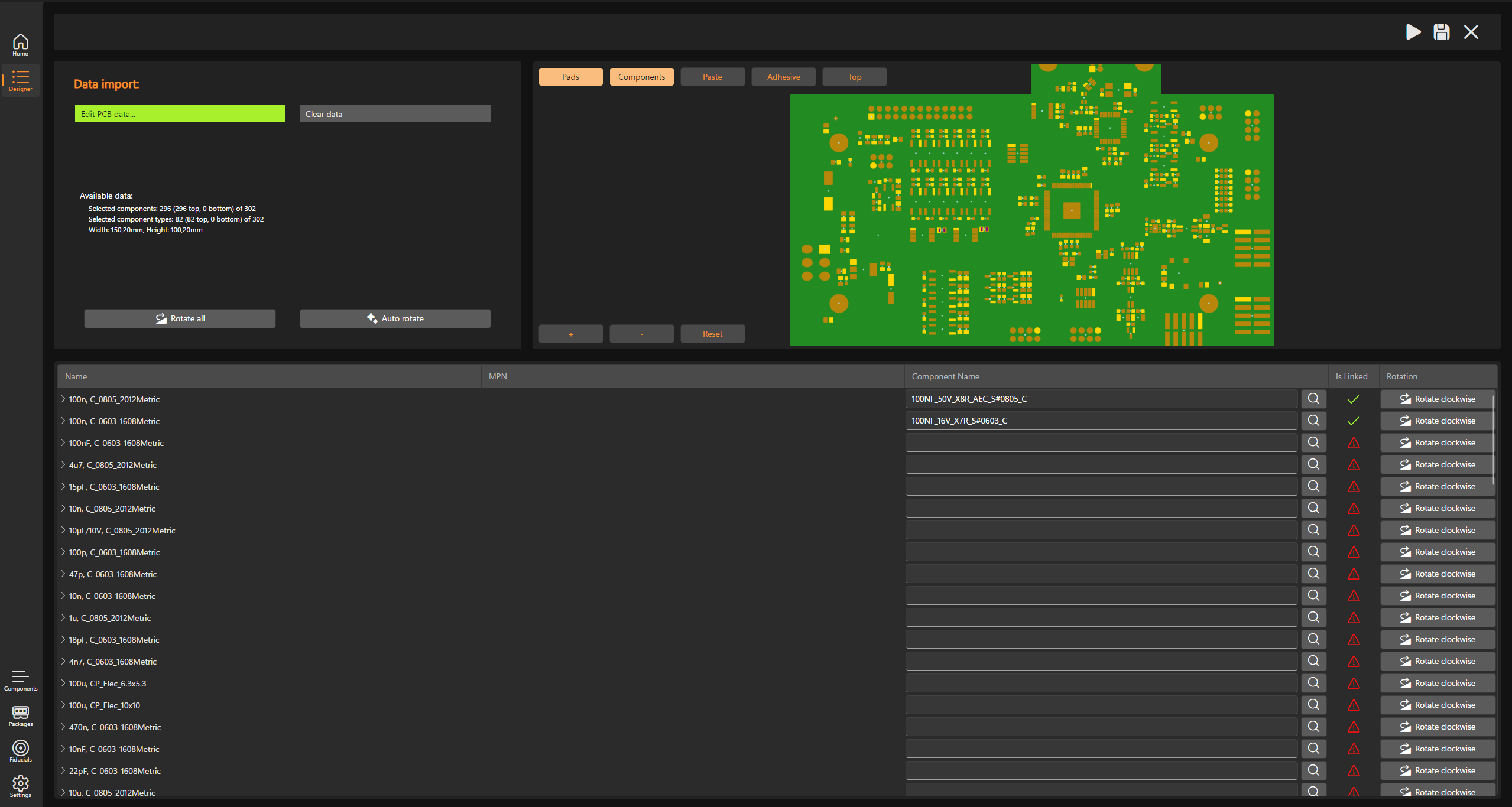Switch to the Top side view
The width and height of the screenshot is (1512, 807).
tap(854, 77)
